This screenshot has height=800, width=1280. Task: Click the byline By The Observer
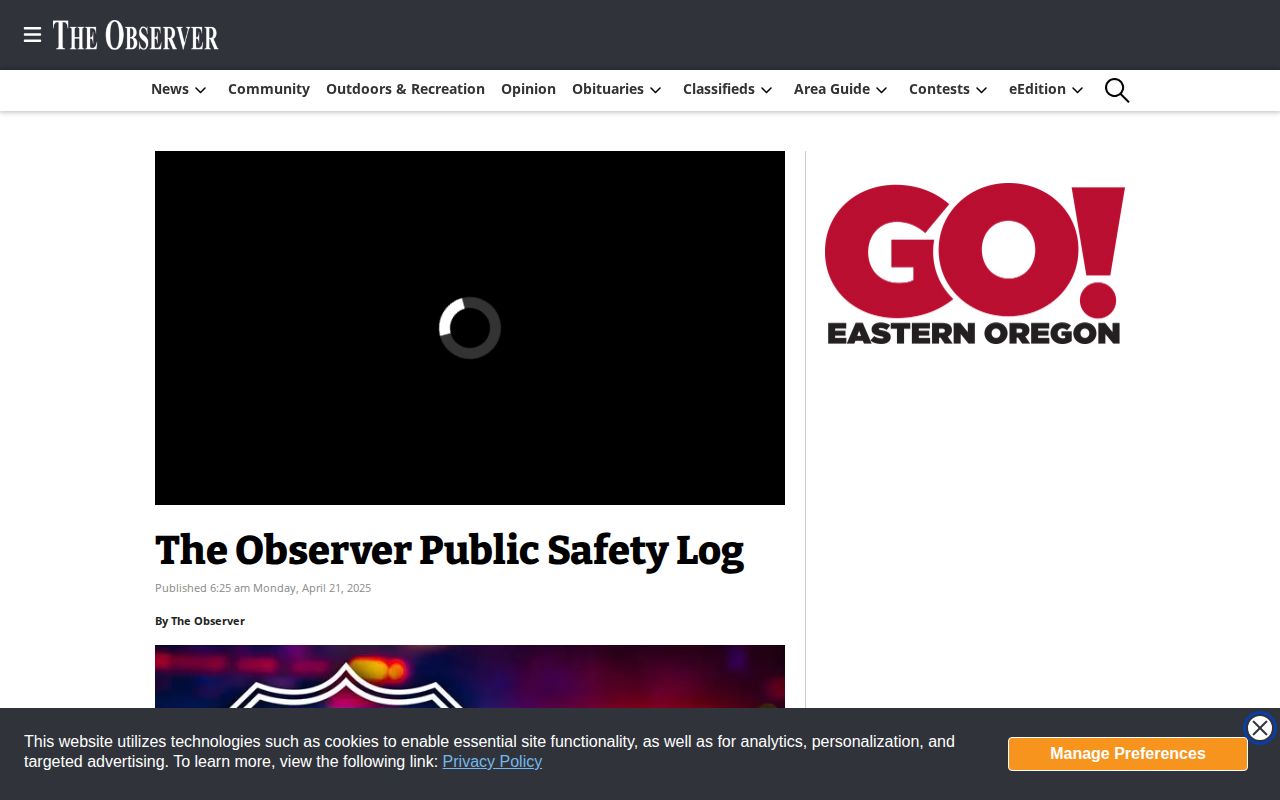tap(200, 621)
